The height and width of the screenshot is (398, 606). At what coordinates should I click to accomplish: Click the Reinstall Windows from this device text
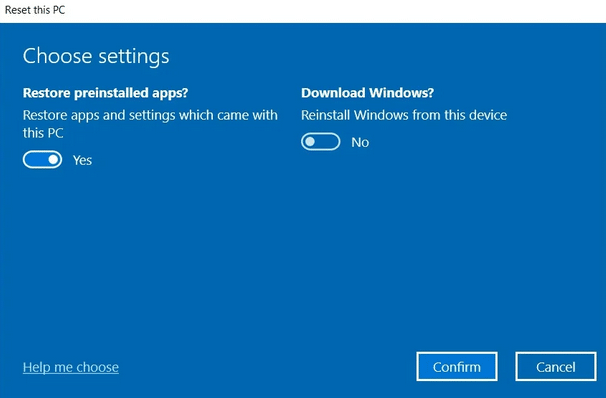404,115
